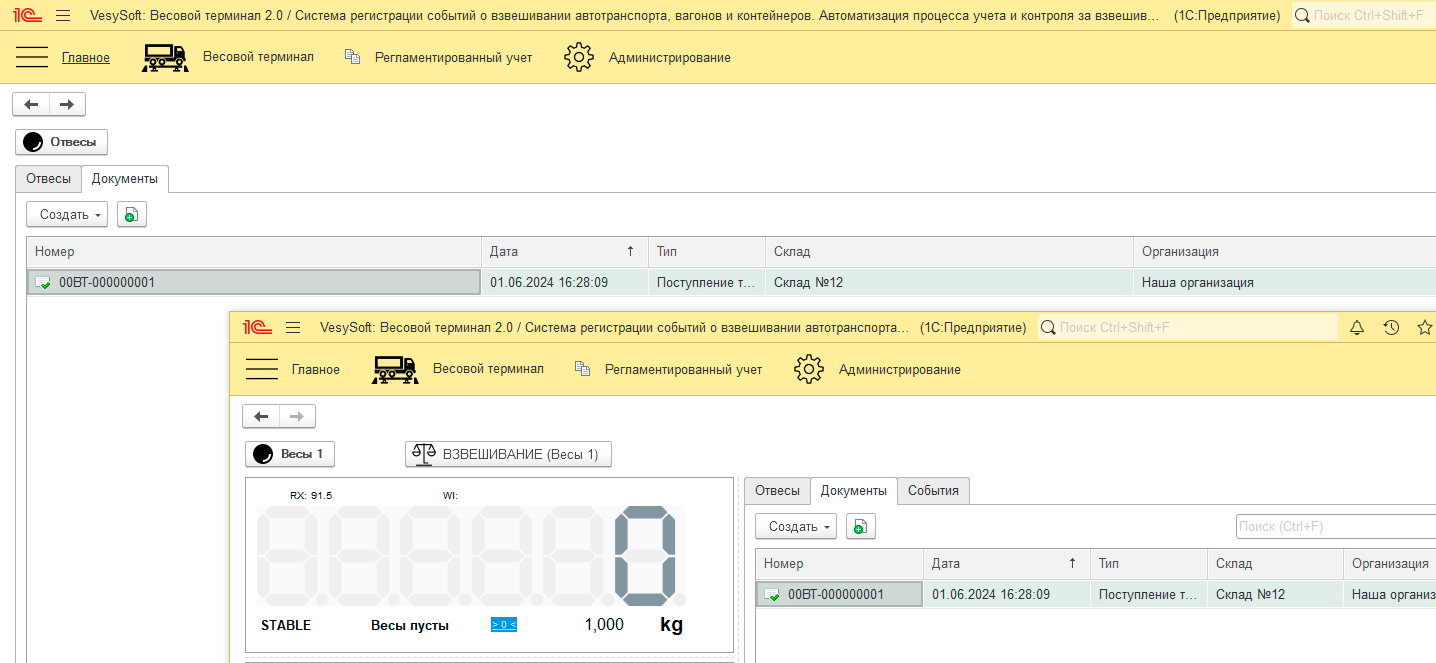Click the truck icon for Весовой терминал
1436x663 pixels.
click(x=165, y=58)
